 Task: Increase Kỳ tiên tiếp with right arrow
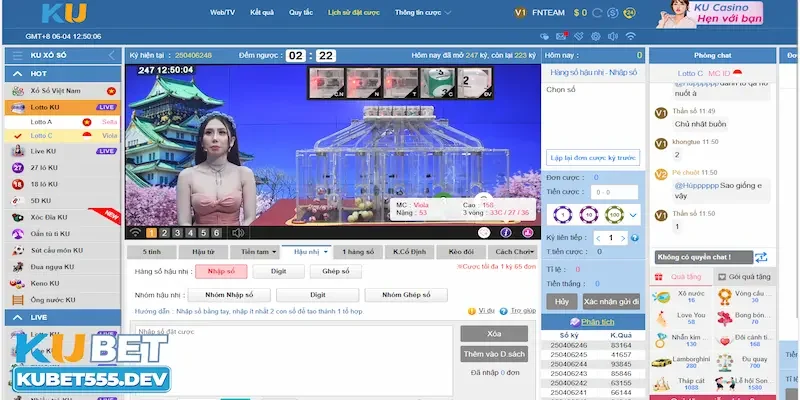(623, 238)
